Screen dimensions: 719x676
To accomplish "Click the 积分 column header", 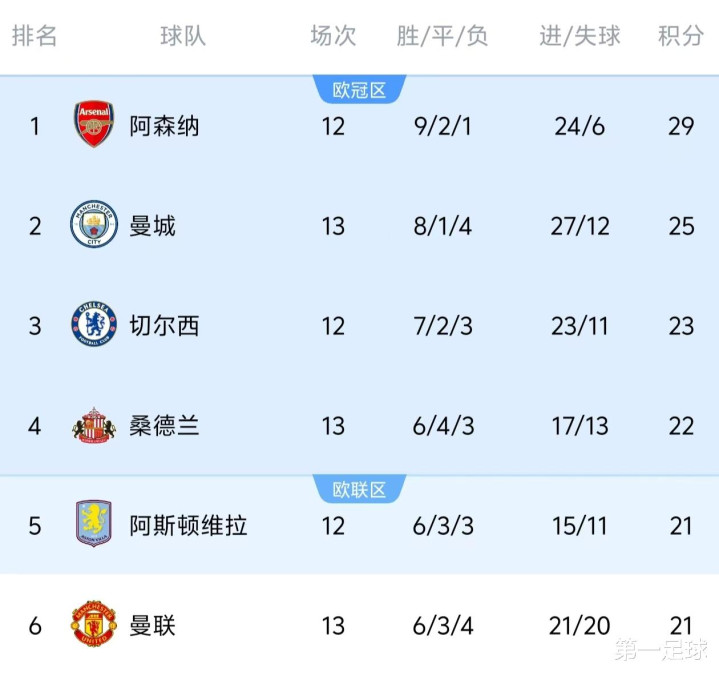I will [681, 36].
